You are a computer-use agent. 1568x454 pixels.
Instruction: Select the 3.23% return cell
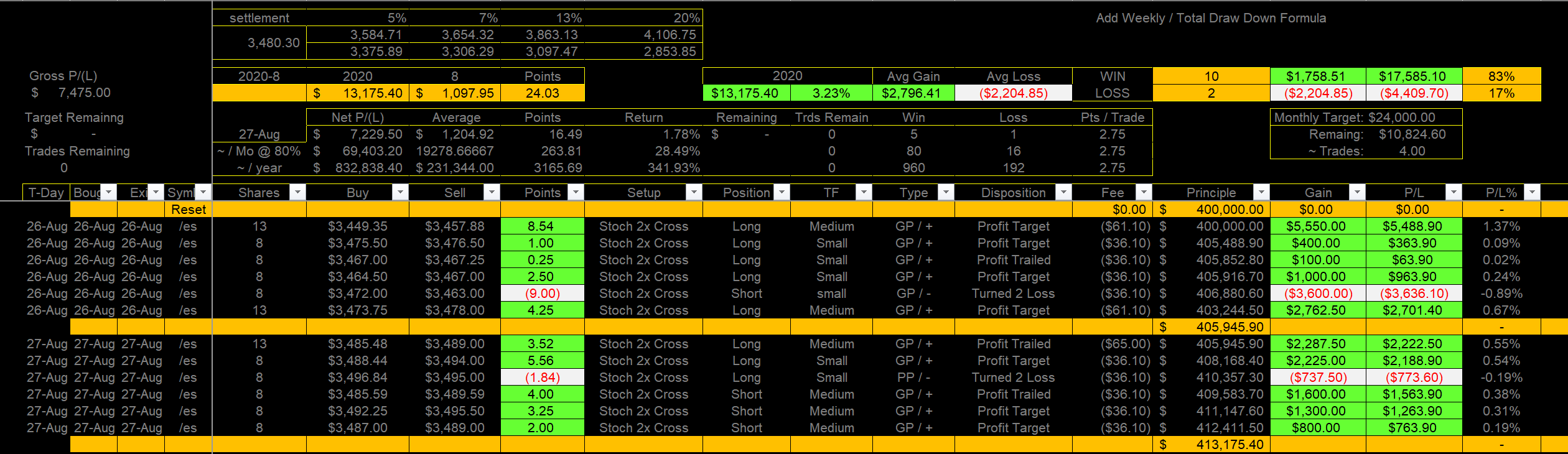pyautogui.click(x=831, y=93)
